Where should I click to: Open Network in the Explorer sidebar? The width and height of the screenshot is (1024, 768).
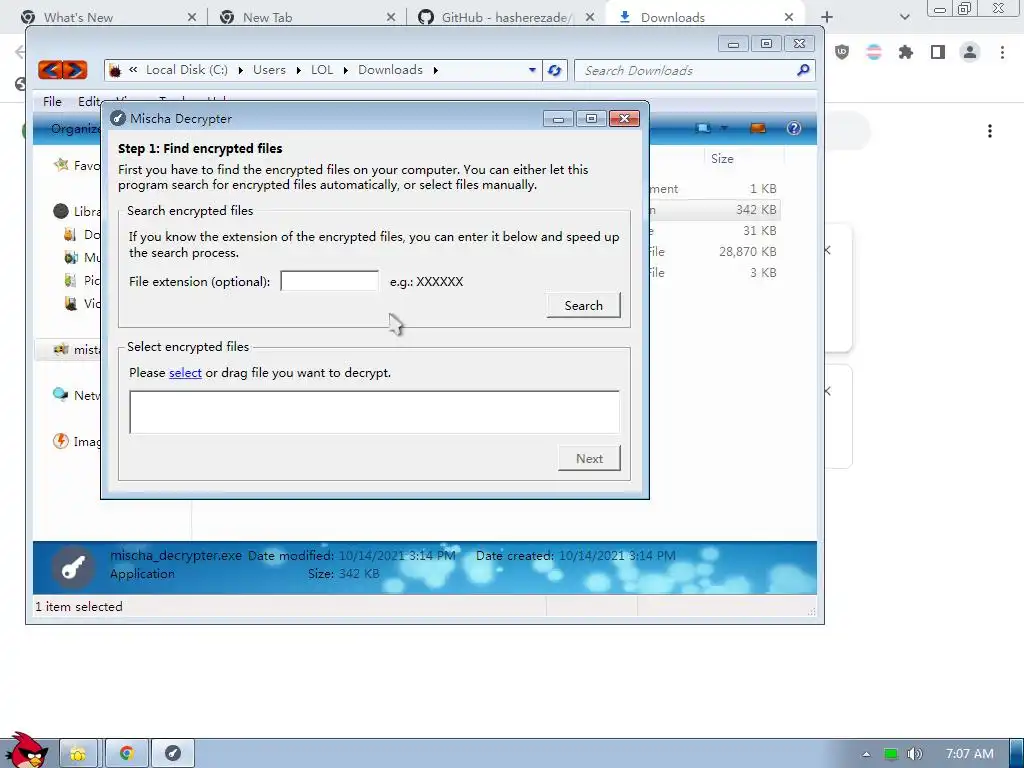click(77, 395)
